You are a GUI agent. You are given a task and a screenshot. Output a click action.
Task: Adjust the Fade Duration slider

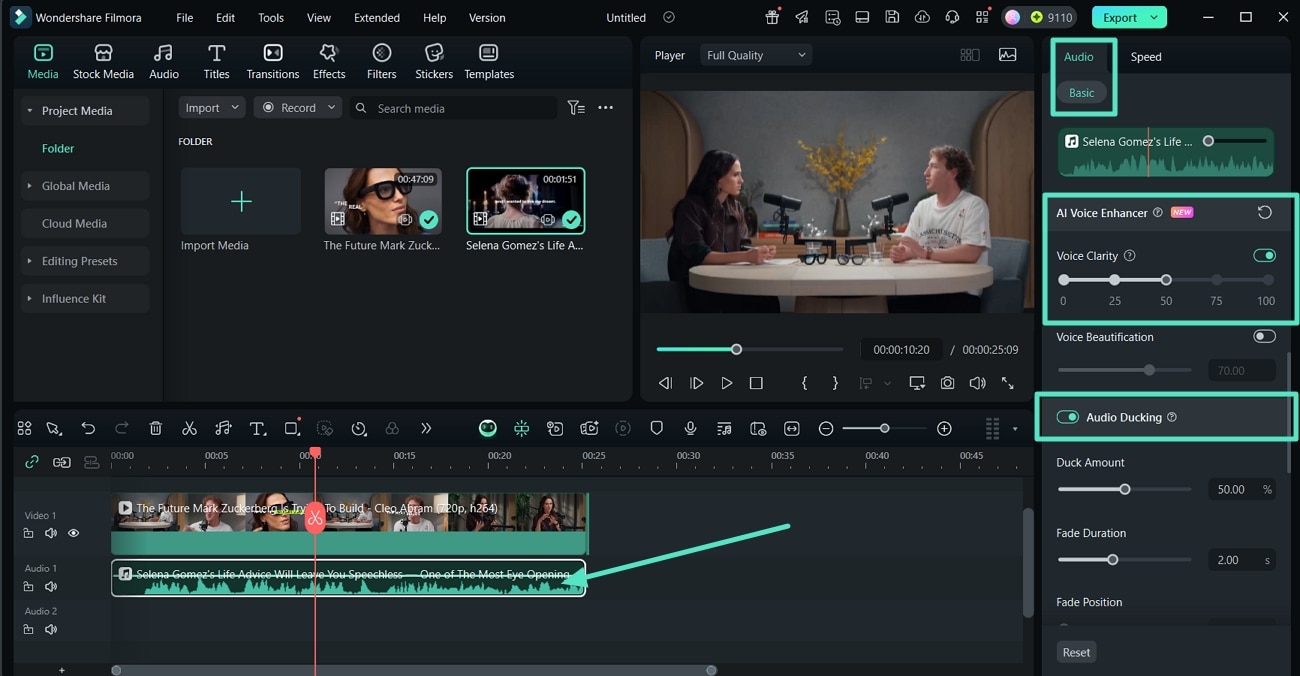click(1124, 560)
